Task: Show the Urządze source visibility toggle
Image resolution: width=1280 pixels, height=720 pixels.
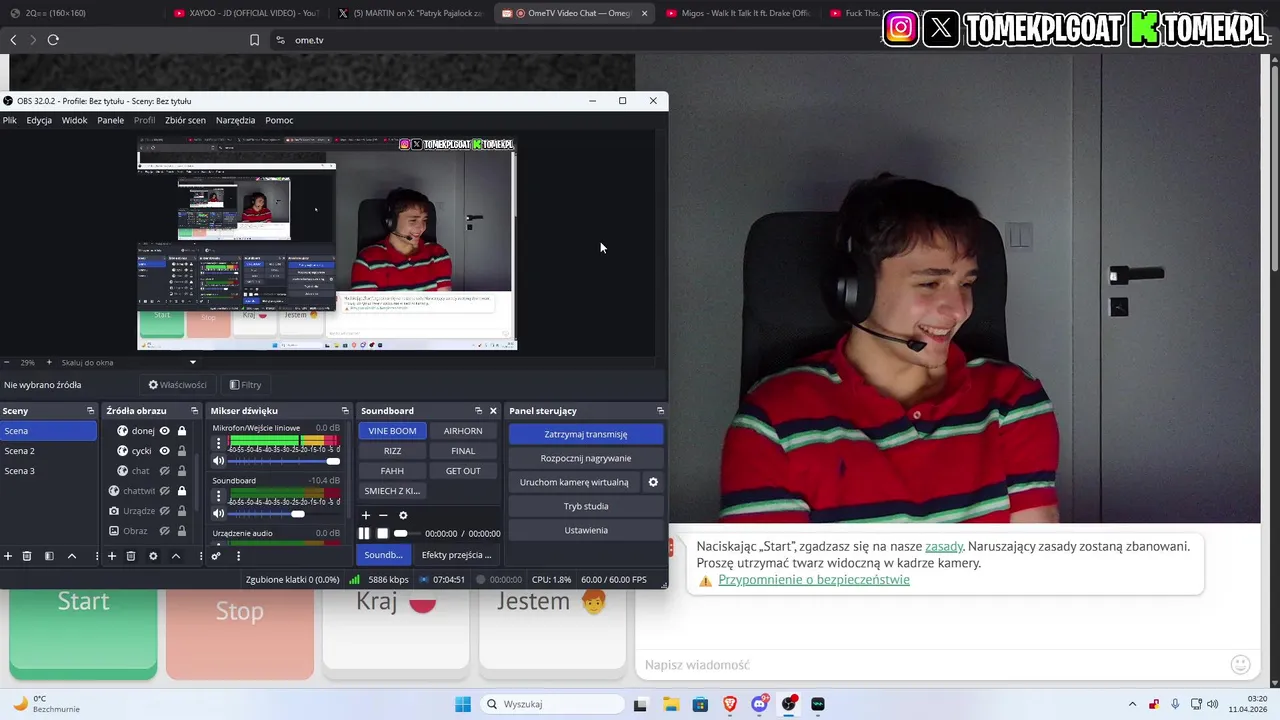Action: pyautogui.click(x=165, y=511)
